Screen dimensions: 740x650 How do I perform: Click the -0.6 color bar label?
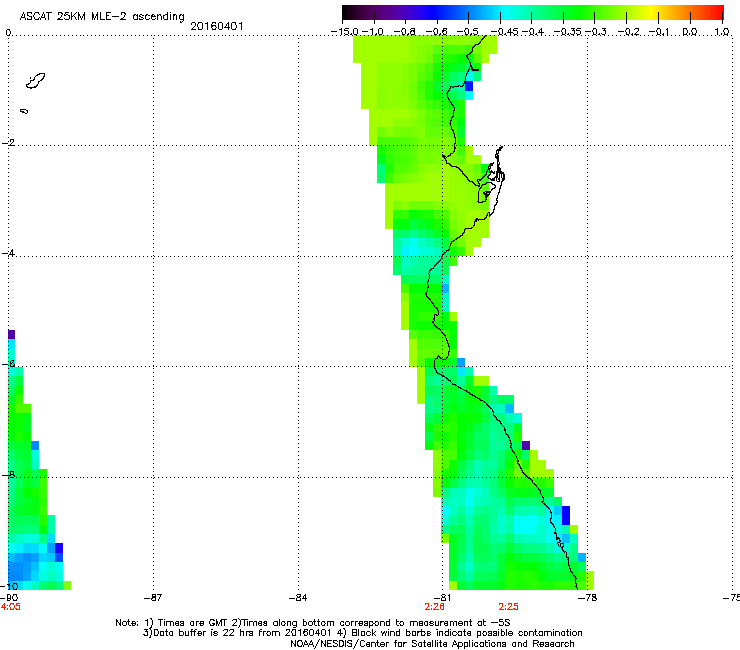coord(437,32)
